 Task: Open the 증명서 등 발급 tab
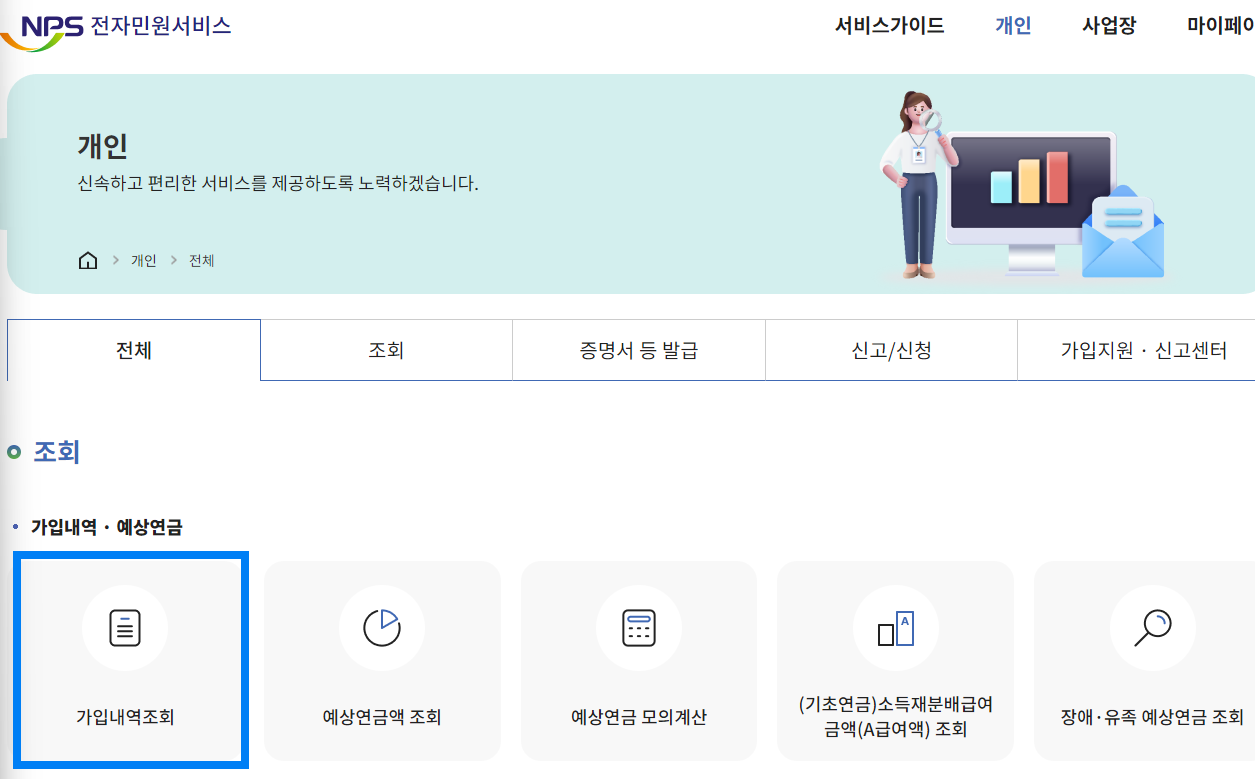point(637,349)
